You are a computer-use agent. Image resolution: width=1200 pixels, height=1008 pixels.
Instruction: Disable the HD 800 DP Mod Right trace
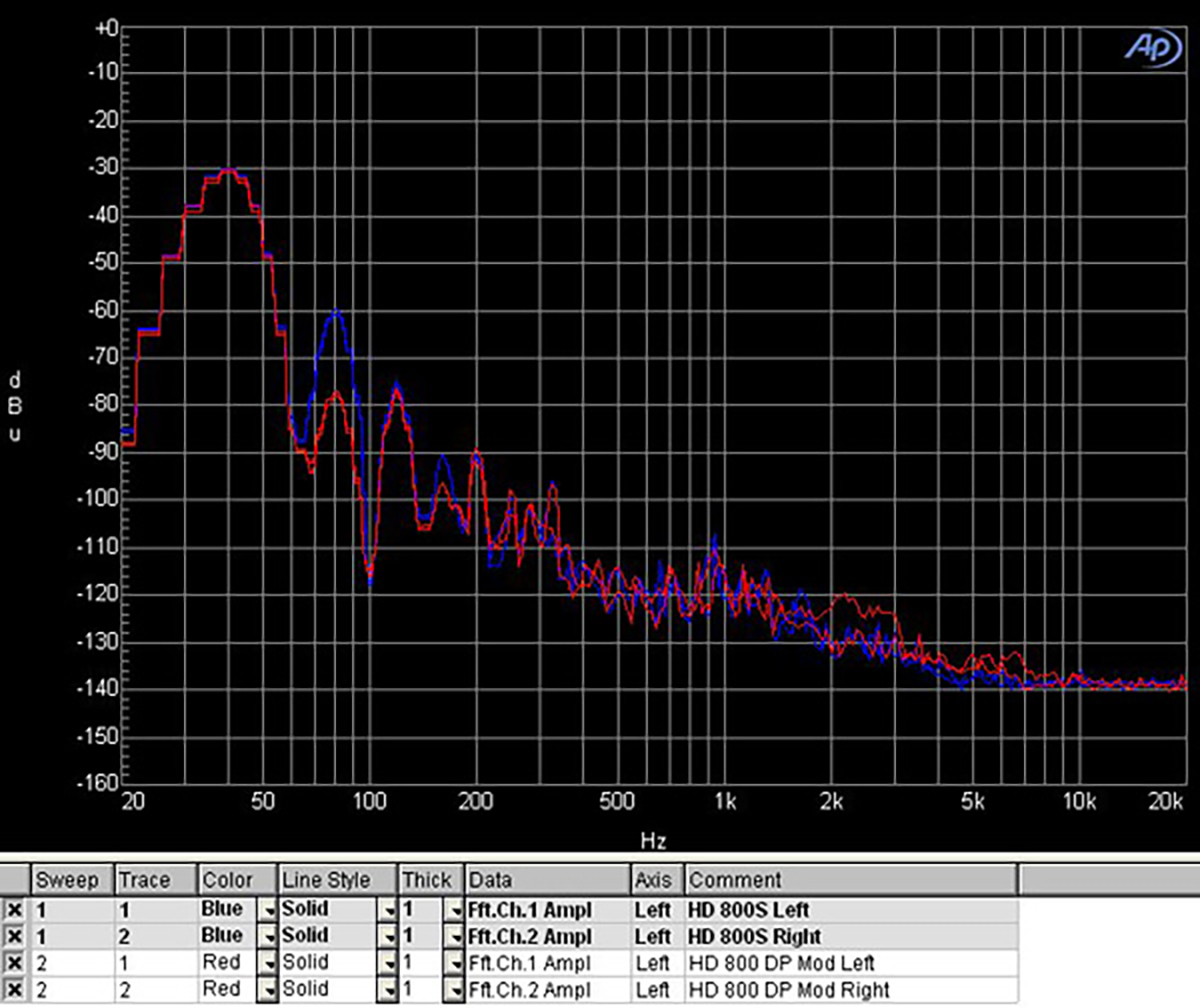[14, 990]
